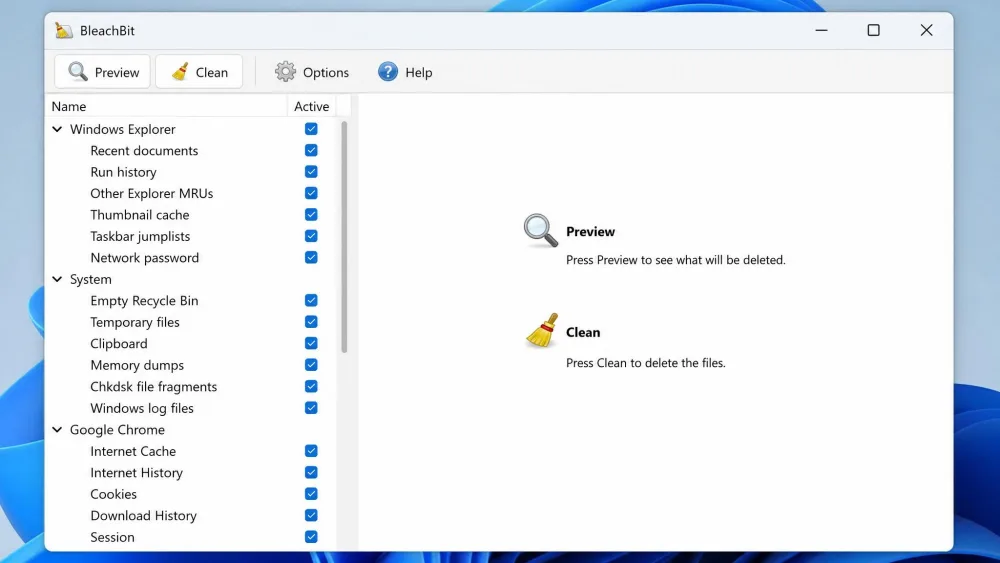Select the Chkdsk file fragments entry

pos(154,387)
